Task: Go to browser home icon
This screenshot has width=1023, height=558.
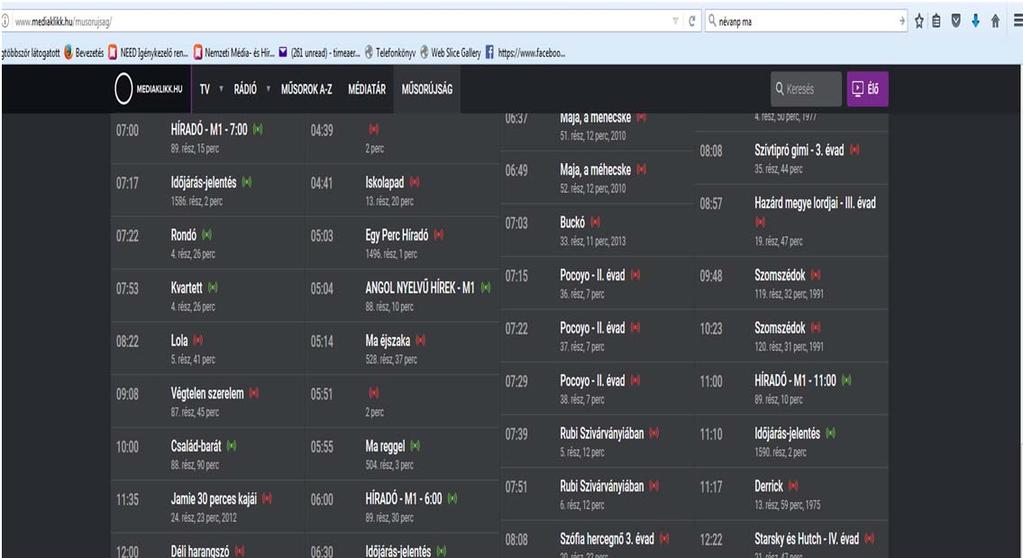Action: click(995, 22)
